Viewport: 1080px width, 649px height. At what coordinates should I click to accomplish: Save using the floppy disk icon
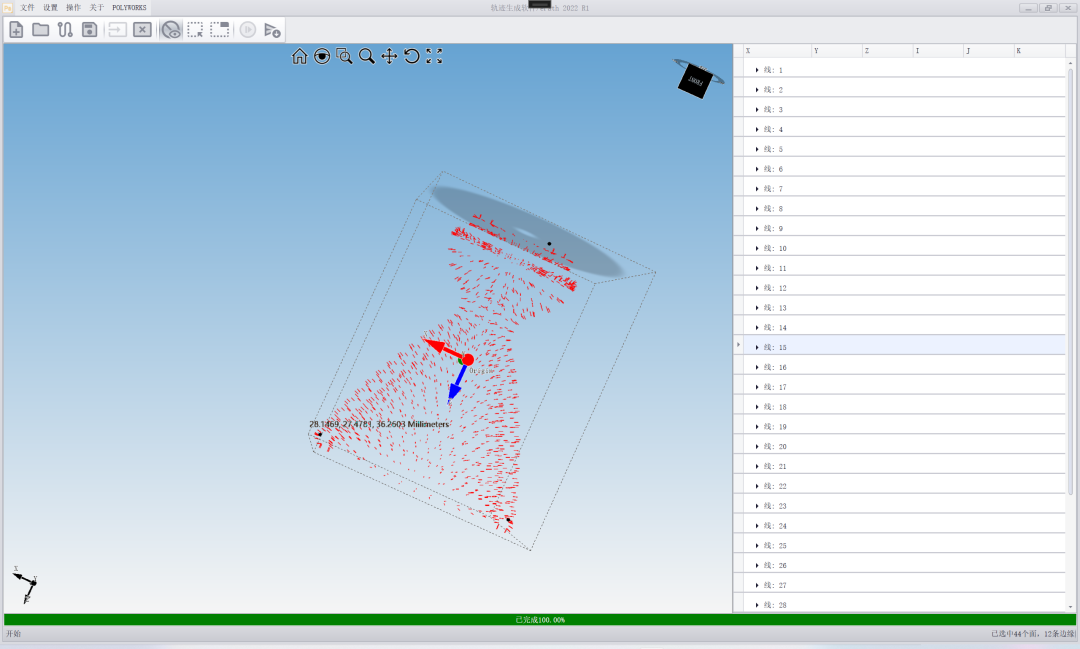pyautogui.click(x=89, y=30)
